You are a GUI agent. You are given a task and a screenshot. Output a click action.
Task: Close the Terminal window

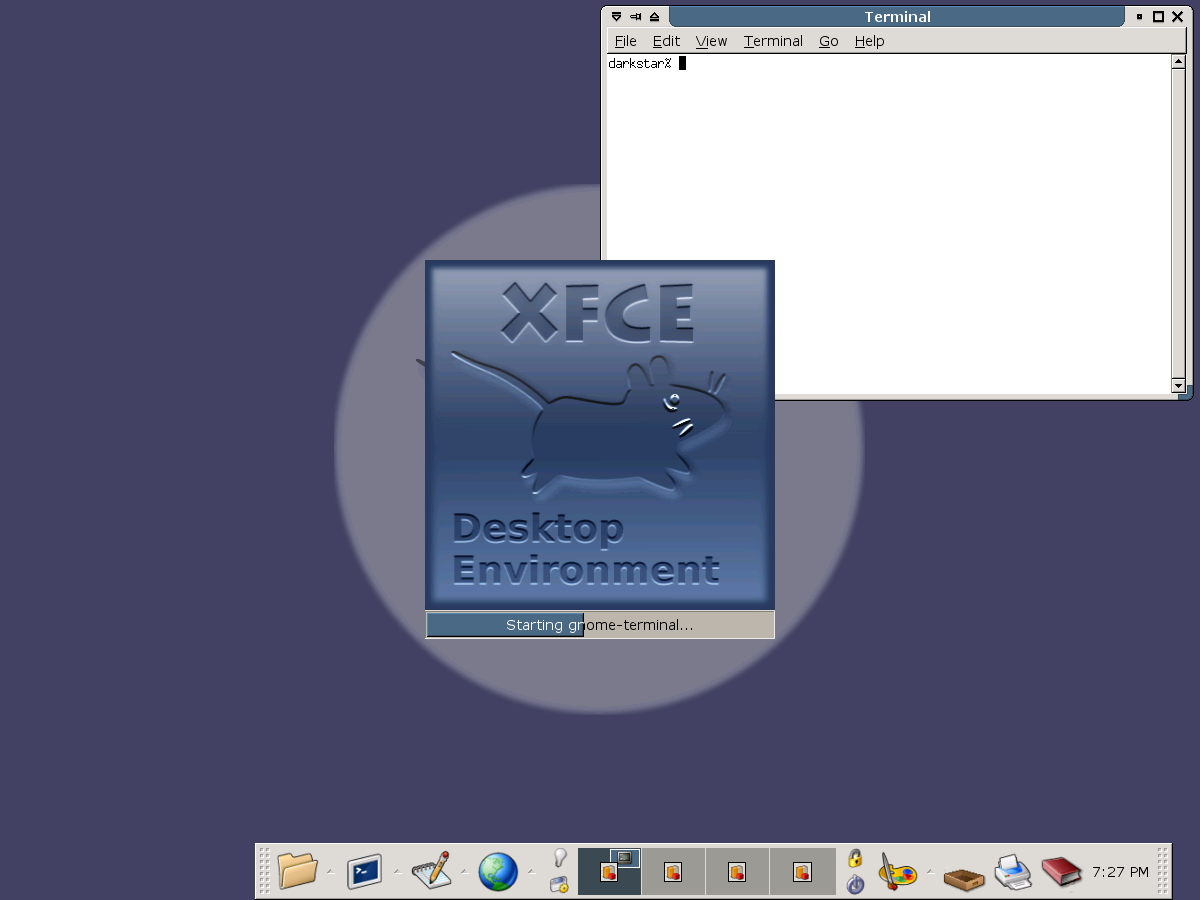click(x=1177, y=16)
